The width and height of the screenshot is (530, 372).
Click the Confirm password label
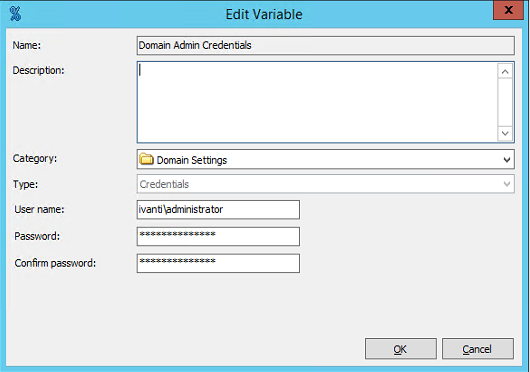(55, 263)
